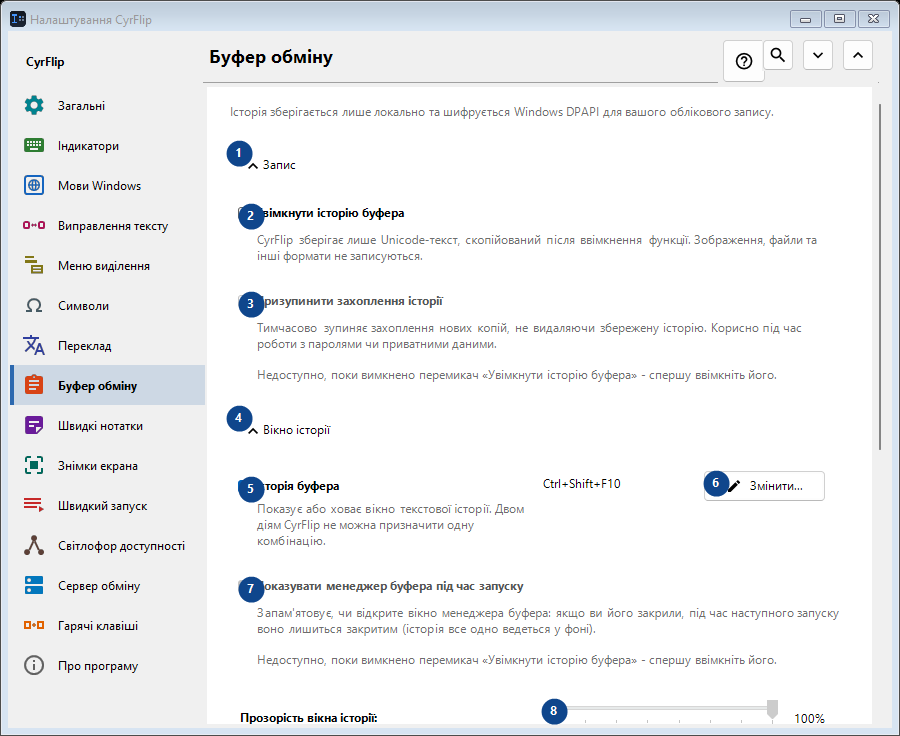Go to the Сервер обміну section
The image size is (900, 736).
[x=108, y=586]
